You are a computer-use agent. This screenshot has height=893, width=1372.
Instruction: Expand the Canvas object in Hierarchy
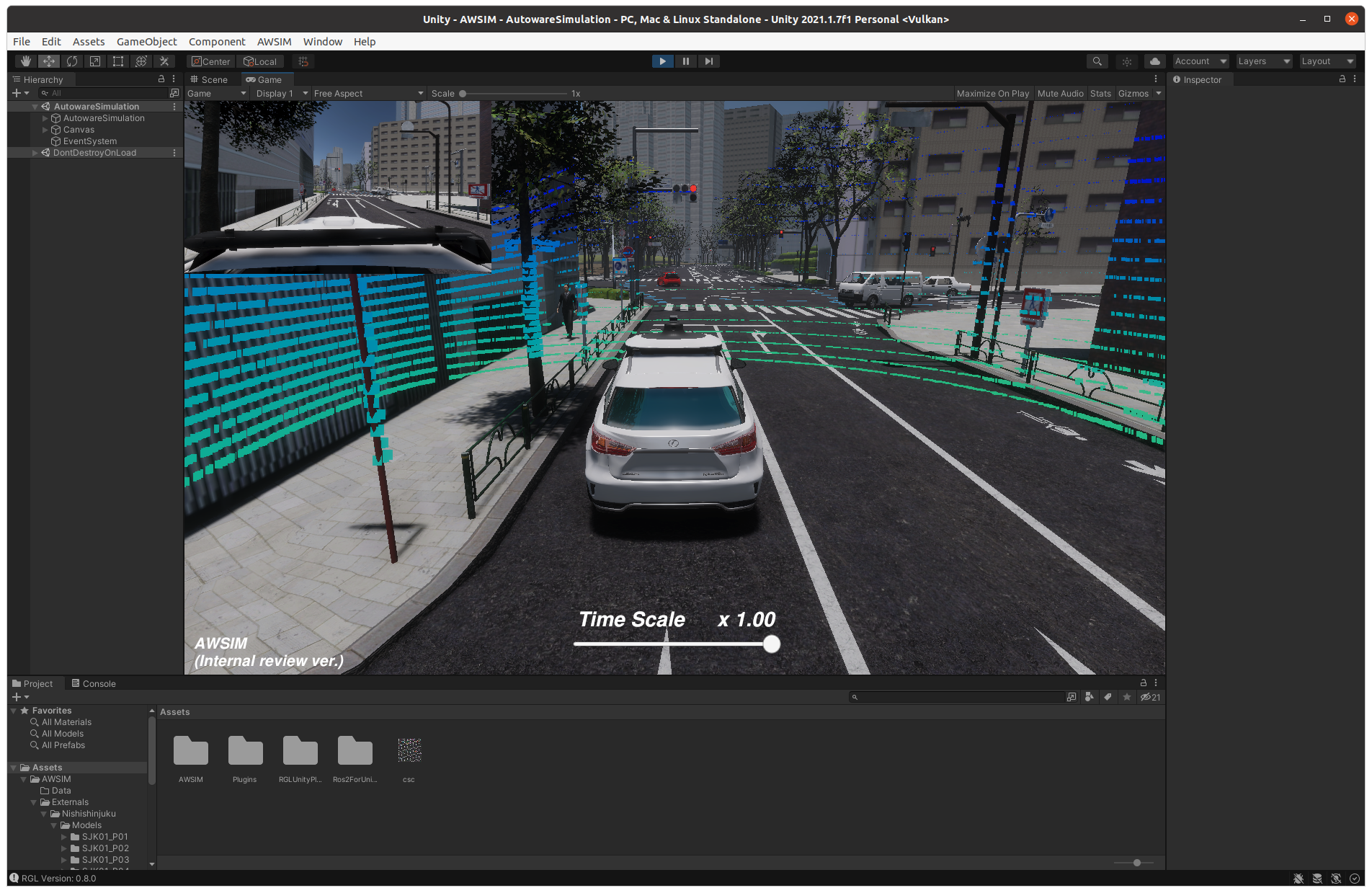[x=45, y=130]
